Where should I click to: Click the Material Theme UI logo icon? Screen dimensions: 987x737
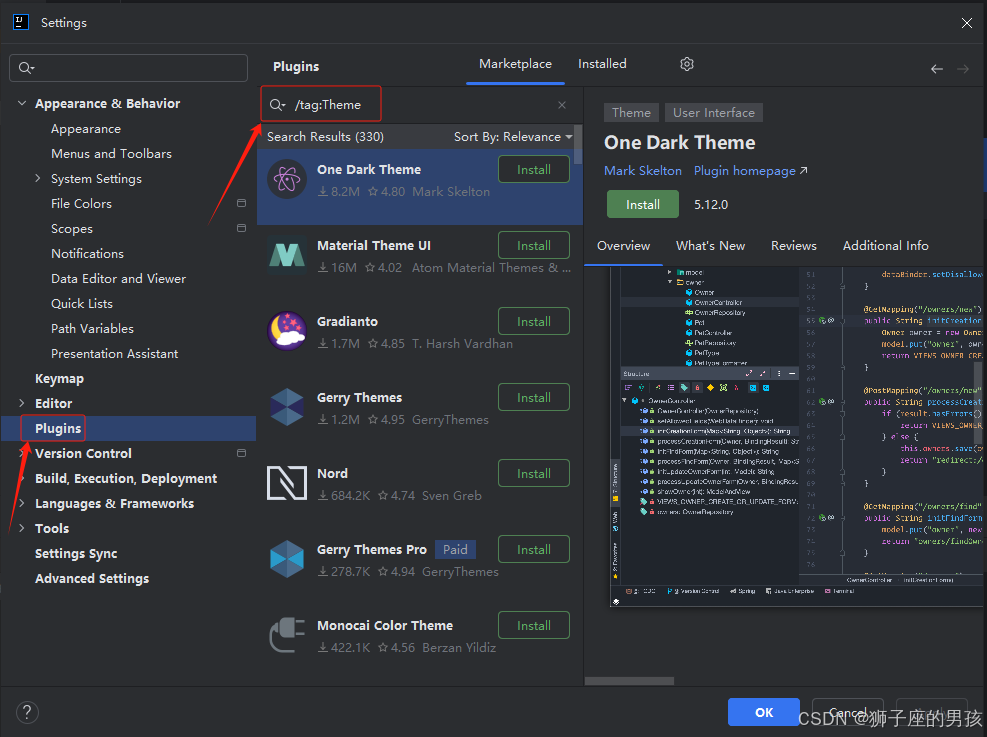click(x=287, y=255)
